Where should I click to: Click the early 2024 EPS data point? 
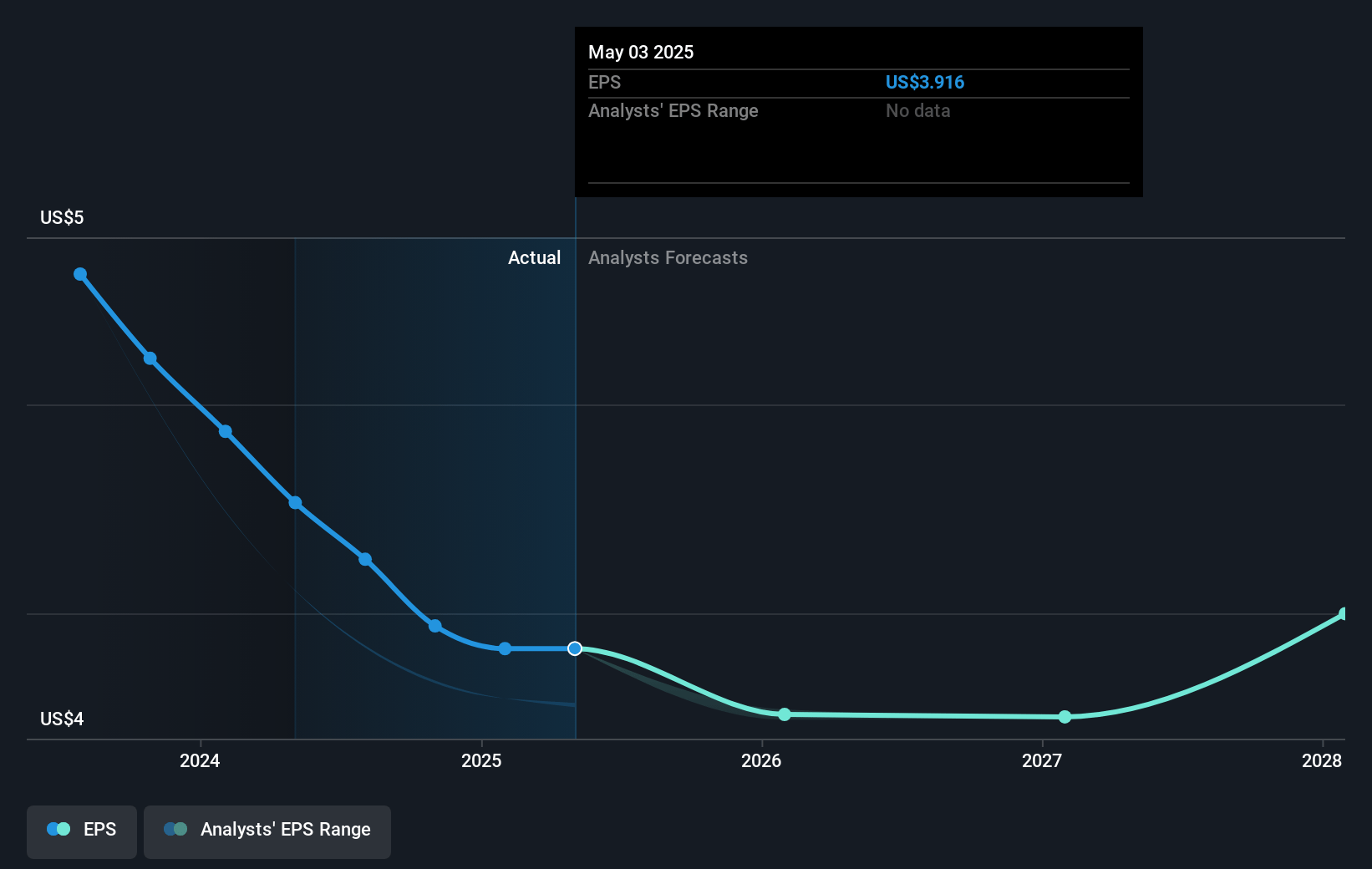(226, 431)
